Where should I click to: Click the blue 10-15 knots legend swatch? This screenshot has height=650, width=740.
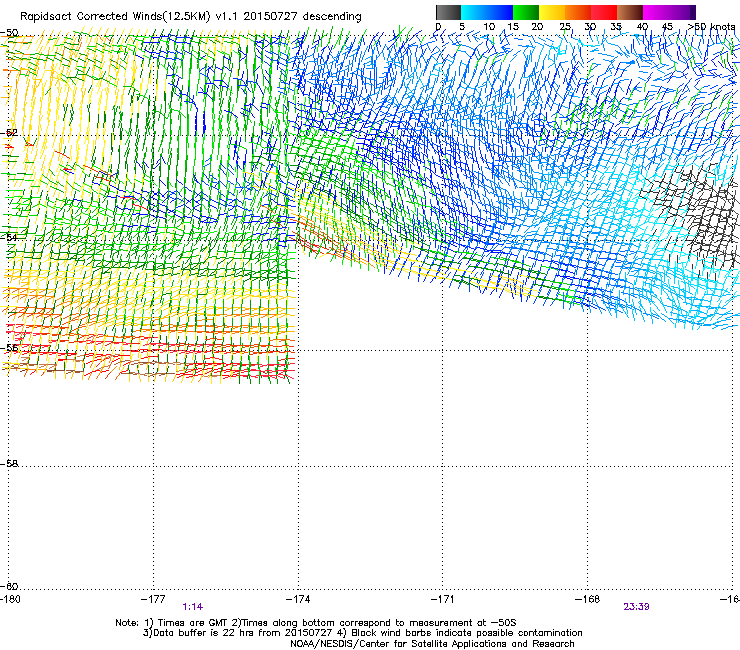pyautogui.click(x=500, y=12)
